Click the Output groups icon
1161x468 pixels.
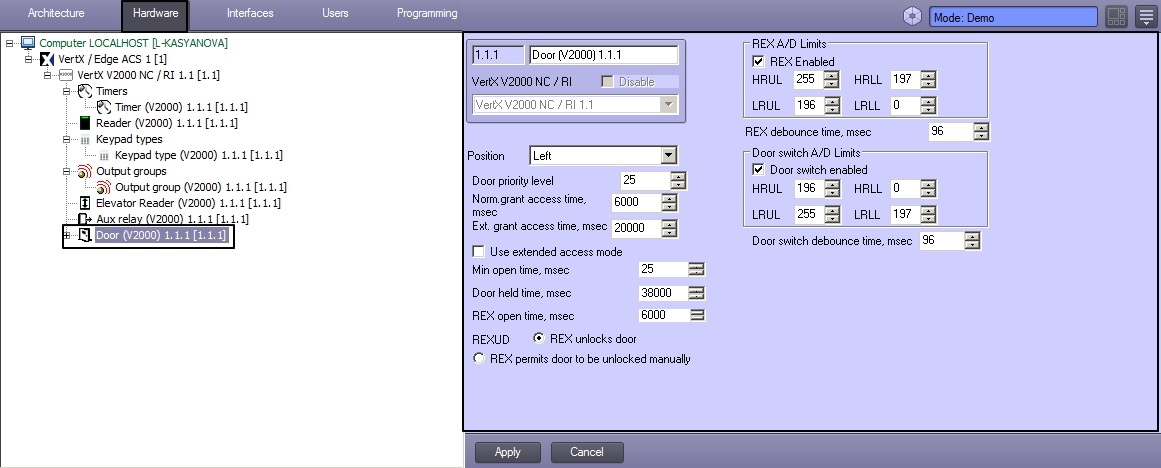pos(85,171)
